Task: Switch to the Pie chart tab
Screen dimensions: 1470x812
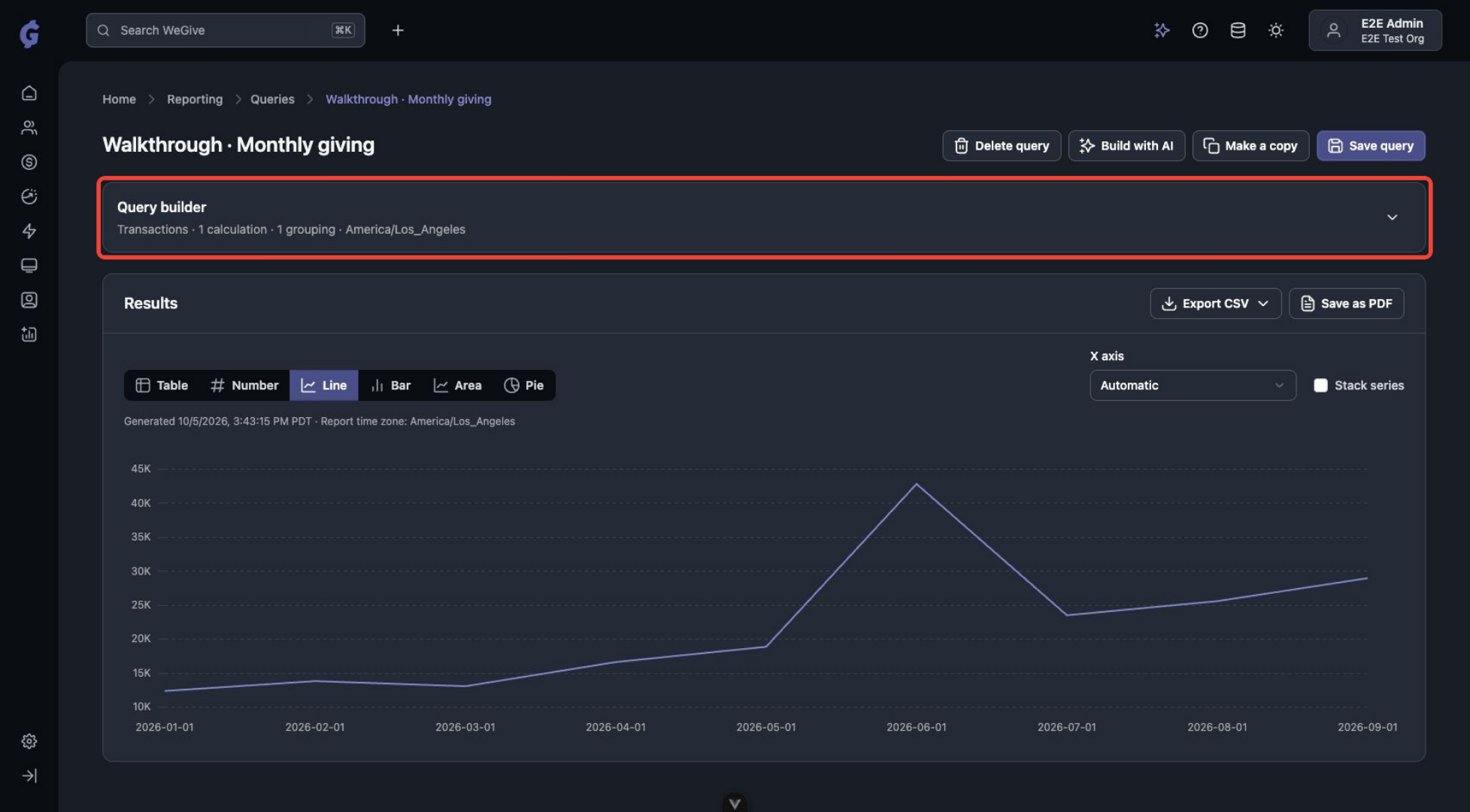Action: 524,385
